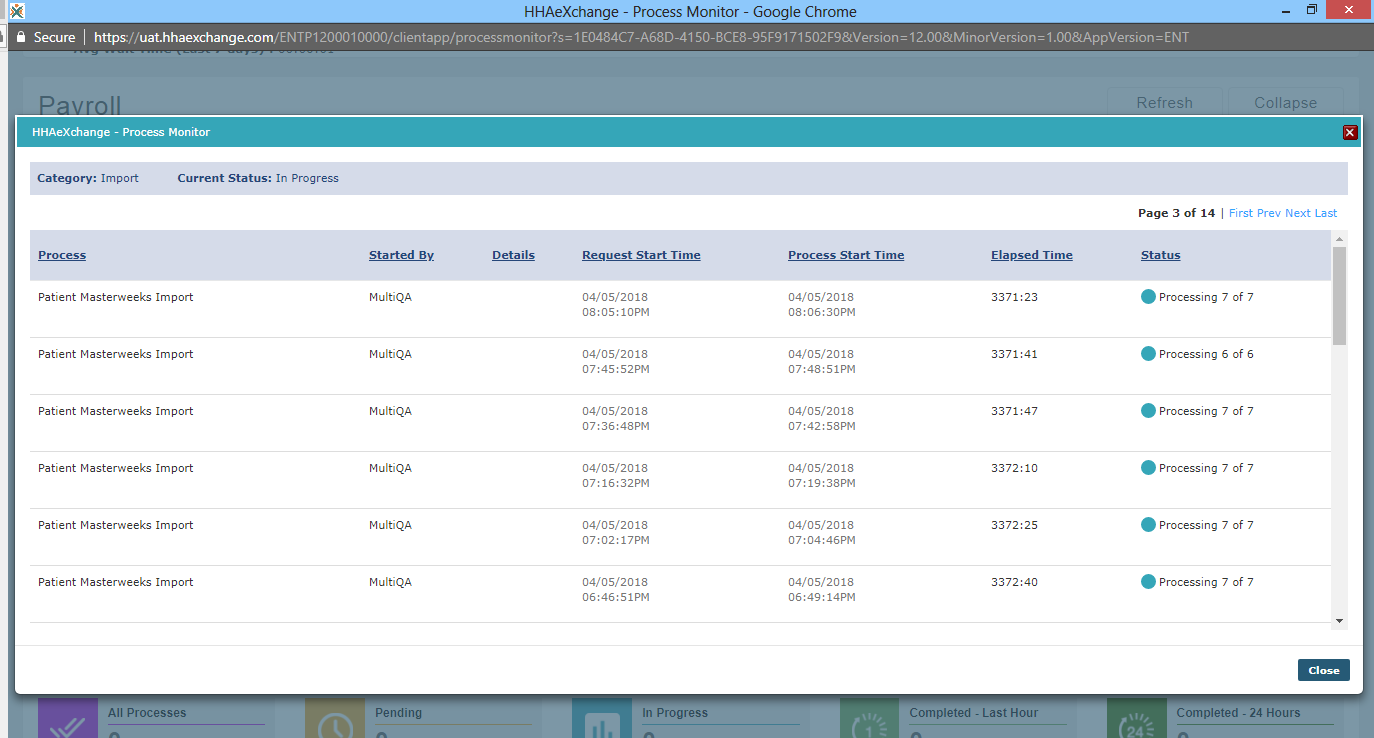Click 'Category: Import' label
Viewport: 1374px width, 738px height.
tap(88, 178)
